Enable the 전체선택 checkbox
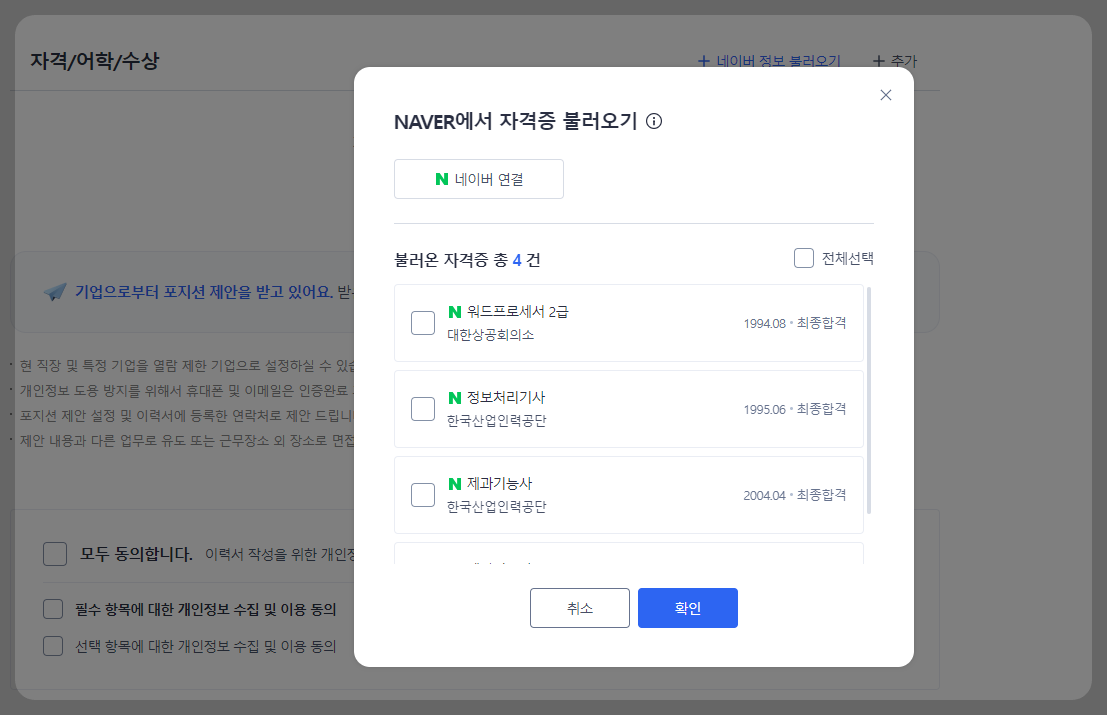 point(803,257)
